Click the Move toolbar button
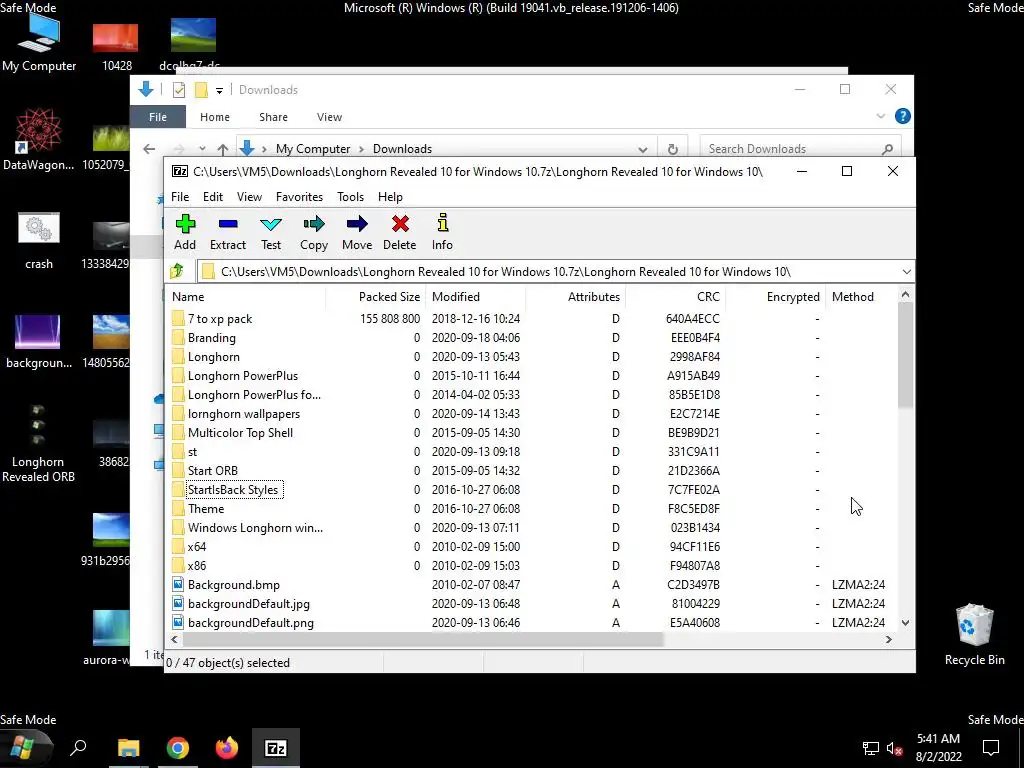This screenshot has height=768, width=1024. [x=357, y=232]
